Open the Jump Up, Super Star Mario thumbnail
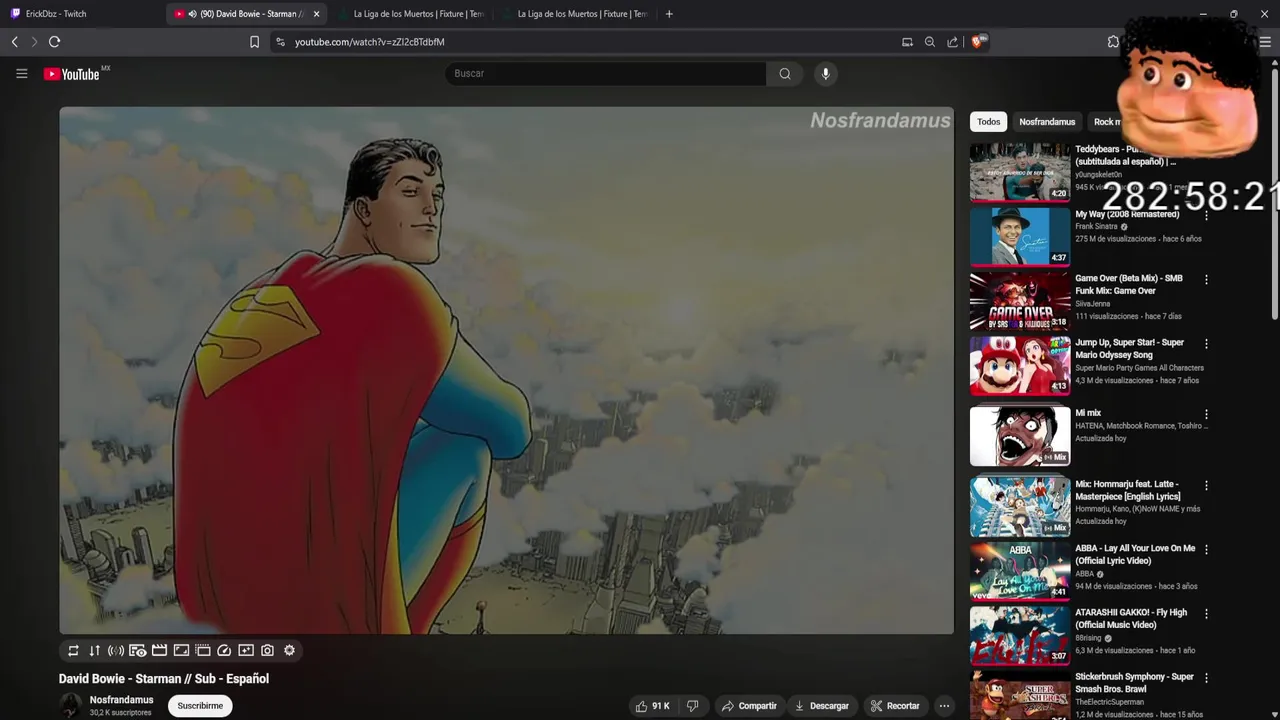 1020,365
